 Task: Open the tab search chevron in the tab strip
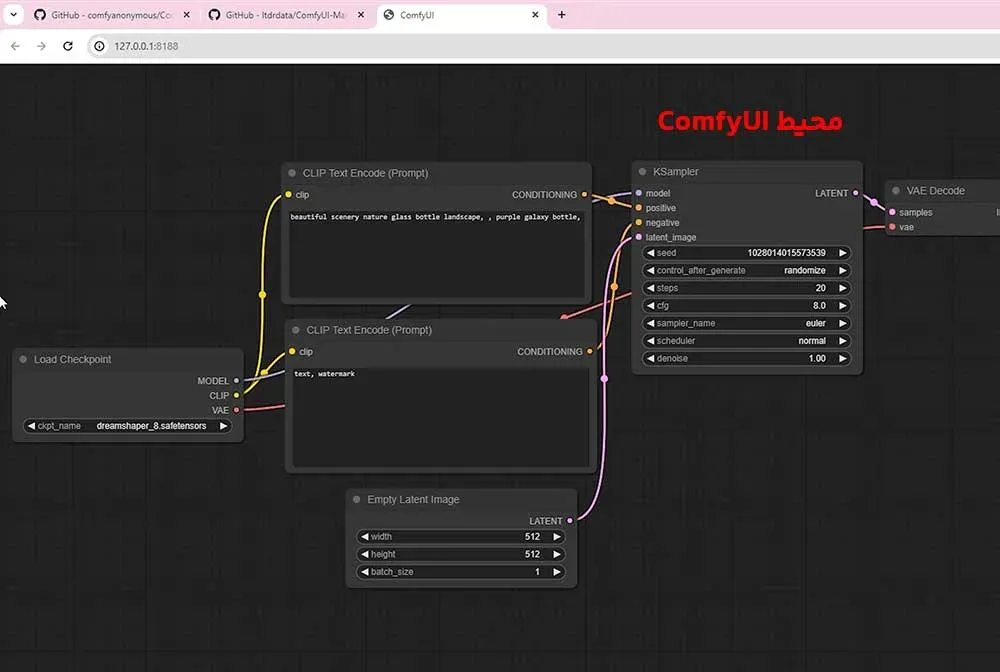[x=13, y=14]
